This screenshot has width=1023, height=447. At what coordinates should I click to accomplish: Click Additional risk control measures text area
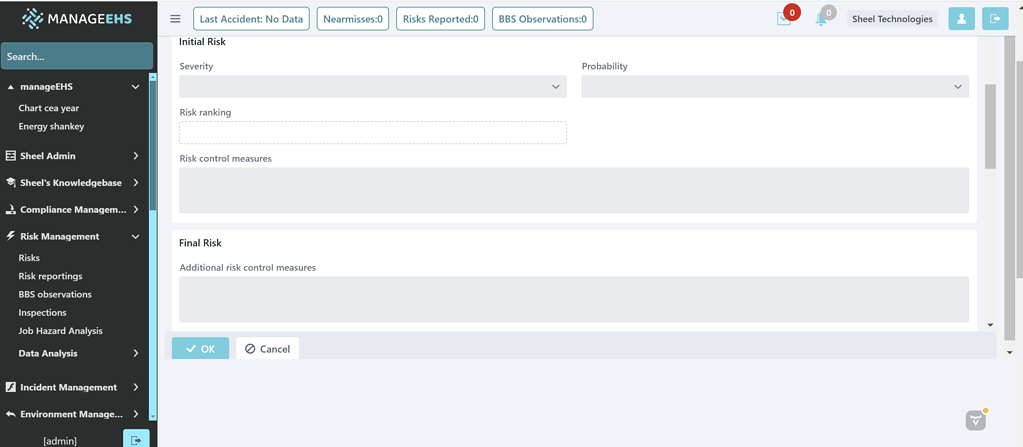[x=573, y=299]
